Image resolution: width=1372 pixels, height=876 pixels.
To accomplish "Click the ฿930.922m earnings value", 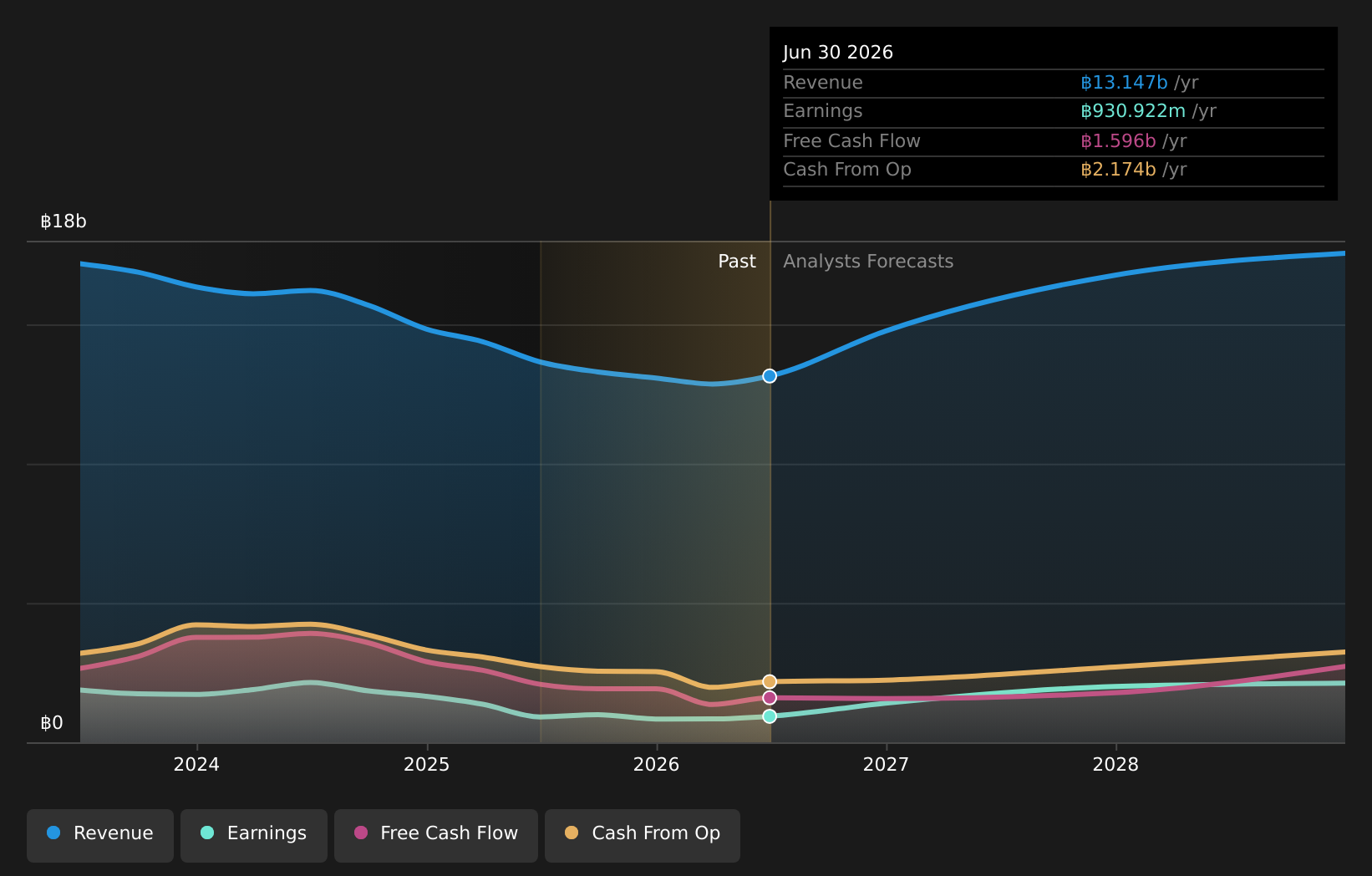I will point(1133,111).
